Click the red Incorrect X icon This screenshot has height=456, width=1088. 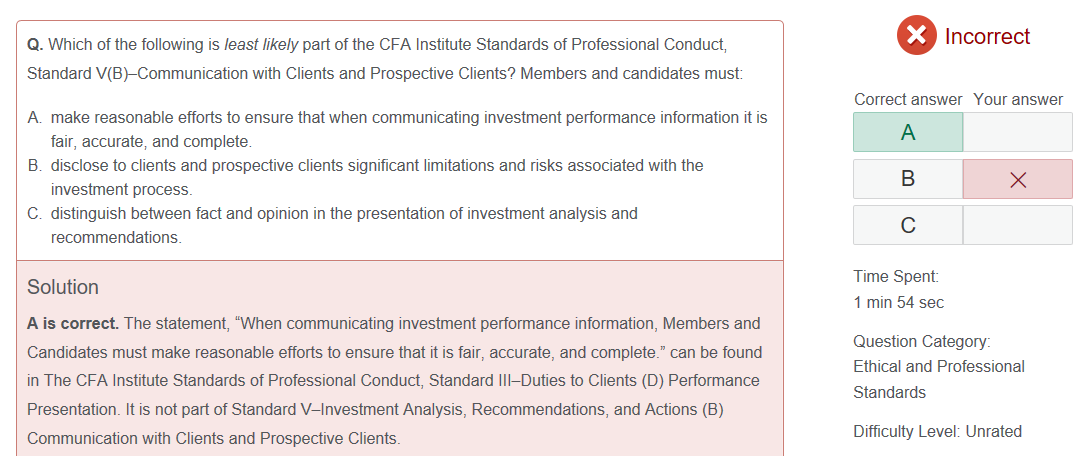click(917, 35)
